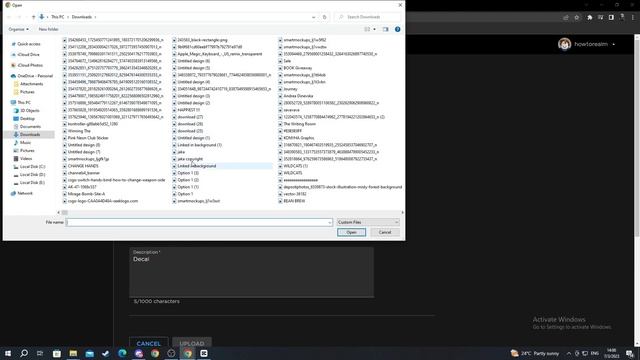Image resolution: width=640 pixels, height=360 pixels.
Task: Click the refresh icon by the address bar
Action: 324,17
